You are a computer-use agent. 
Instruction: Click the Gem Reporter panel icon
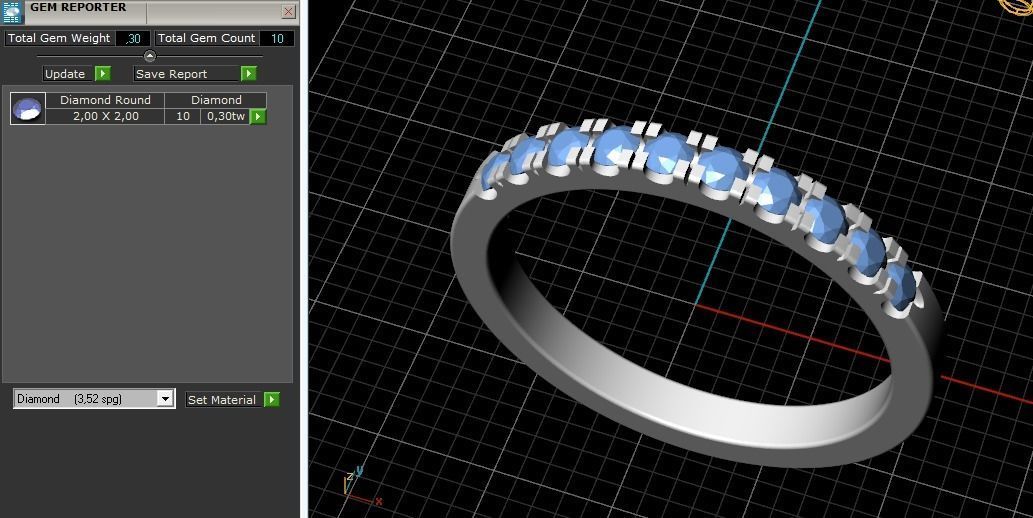click(x=13, y=12)
